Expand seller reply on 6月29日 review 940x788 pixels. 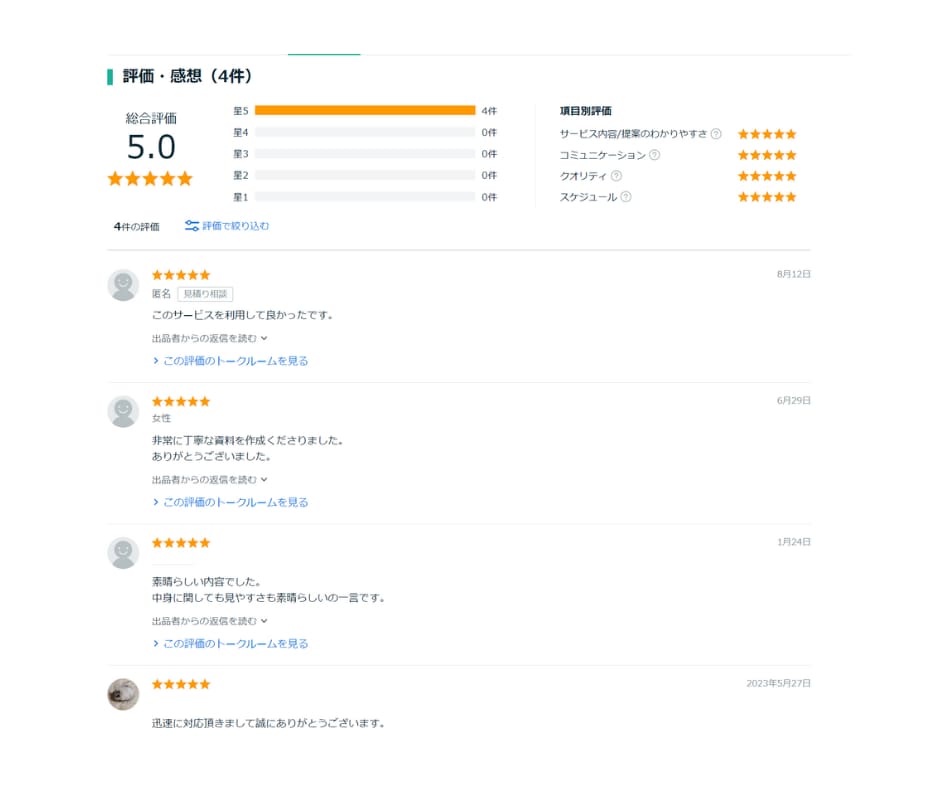[209, 480]
